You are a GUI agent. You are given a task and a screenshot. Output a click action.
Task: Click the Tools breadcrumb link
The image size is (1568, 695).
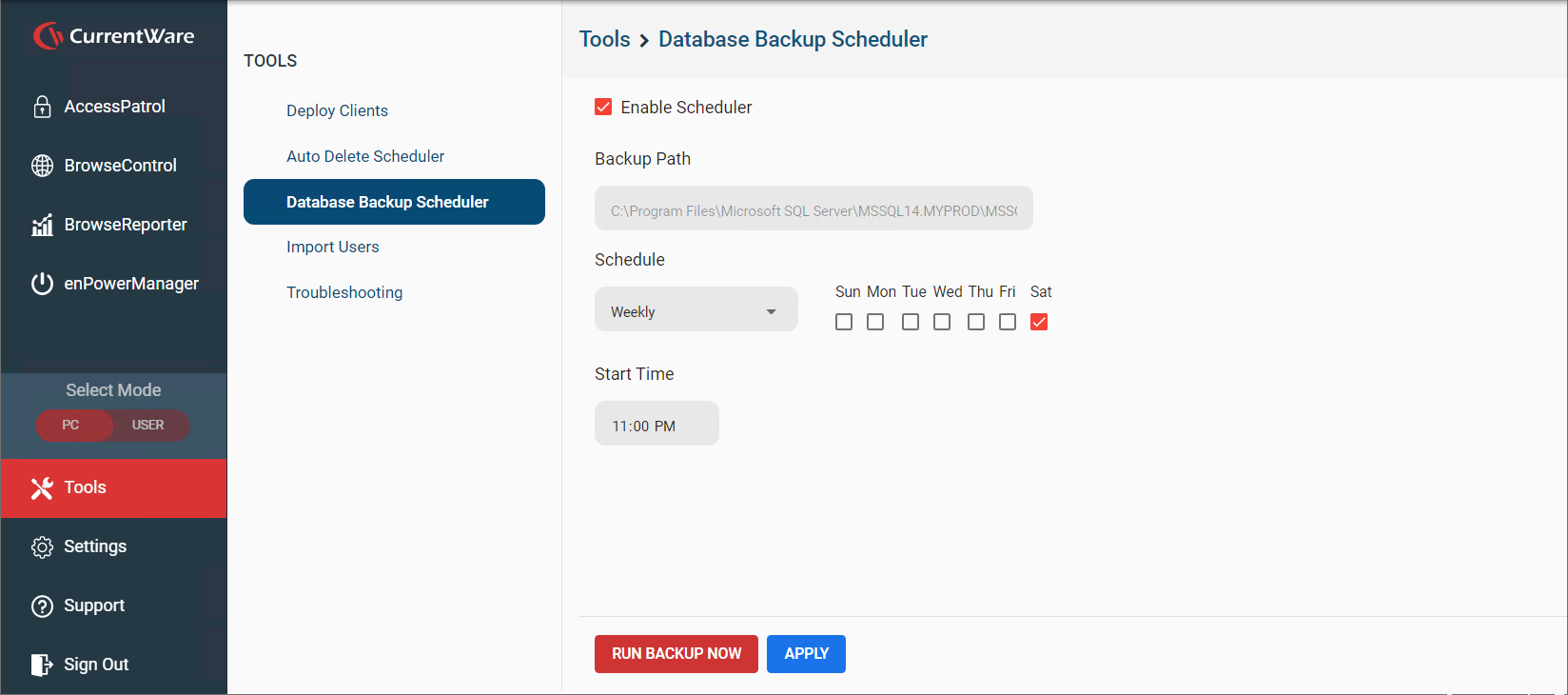(604, 39)
